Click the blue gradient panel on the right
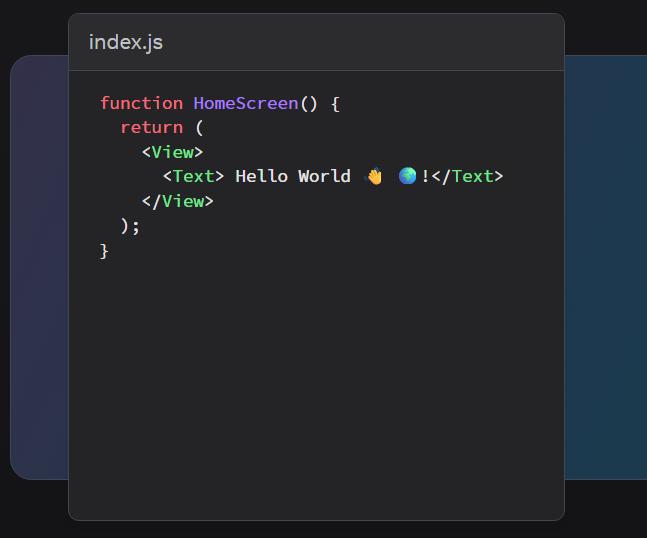This screenshot has width=647, height=538. [x=605, y=270]
